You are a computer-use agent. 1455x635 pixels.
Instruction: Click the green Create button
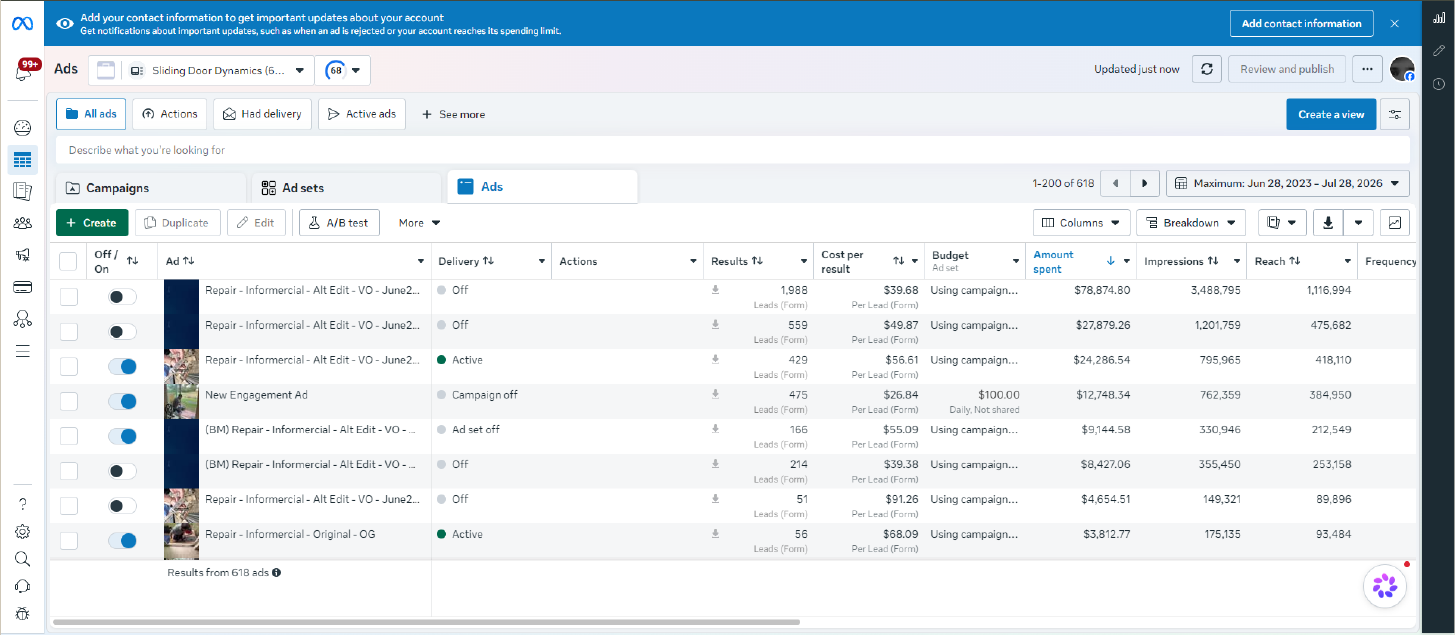tap(91, 222)
